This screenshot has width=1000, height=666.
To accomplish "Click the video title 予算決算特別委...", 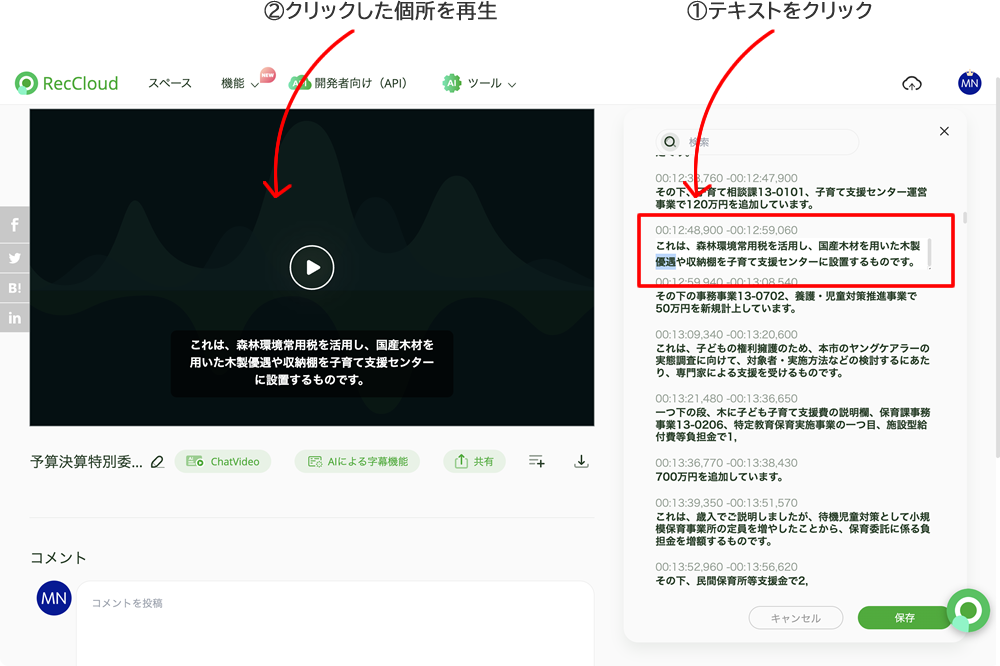I will 86,461.
